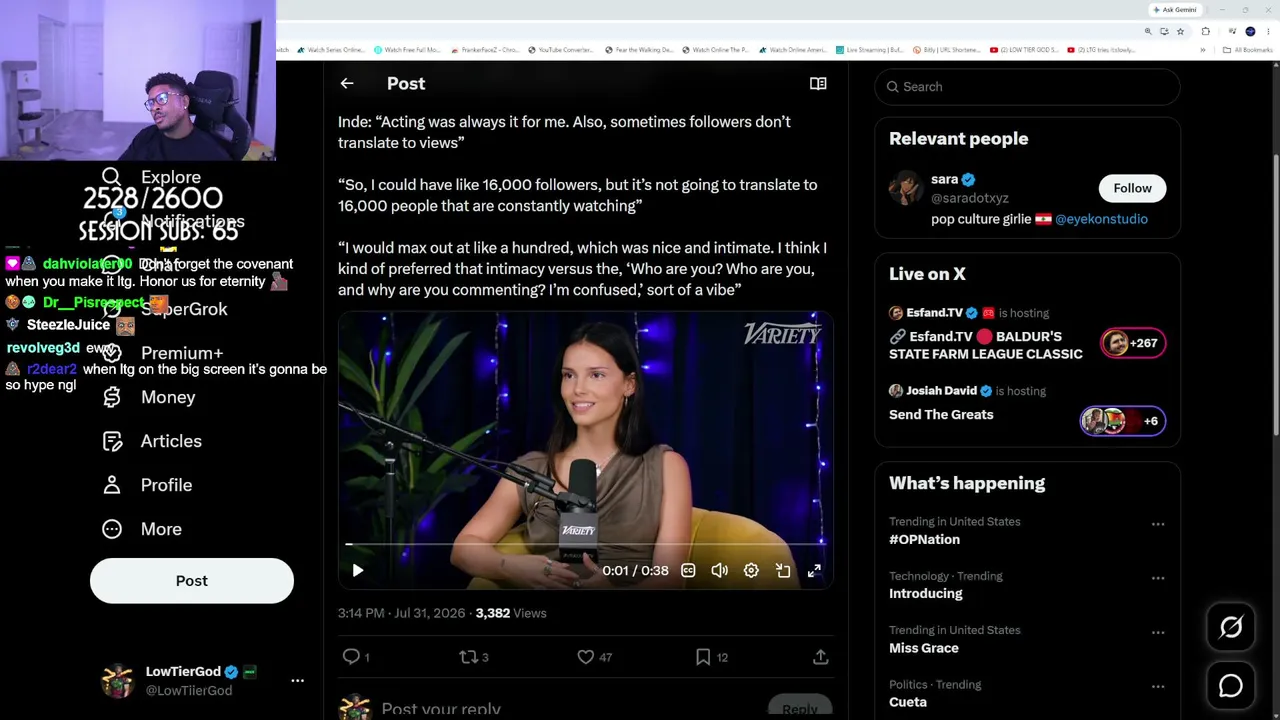Open the Messages floating chat button

tap(1231, 686)
